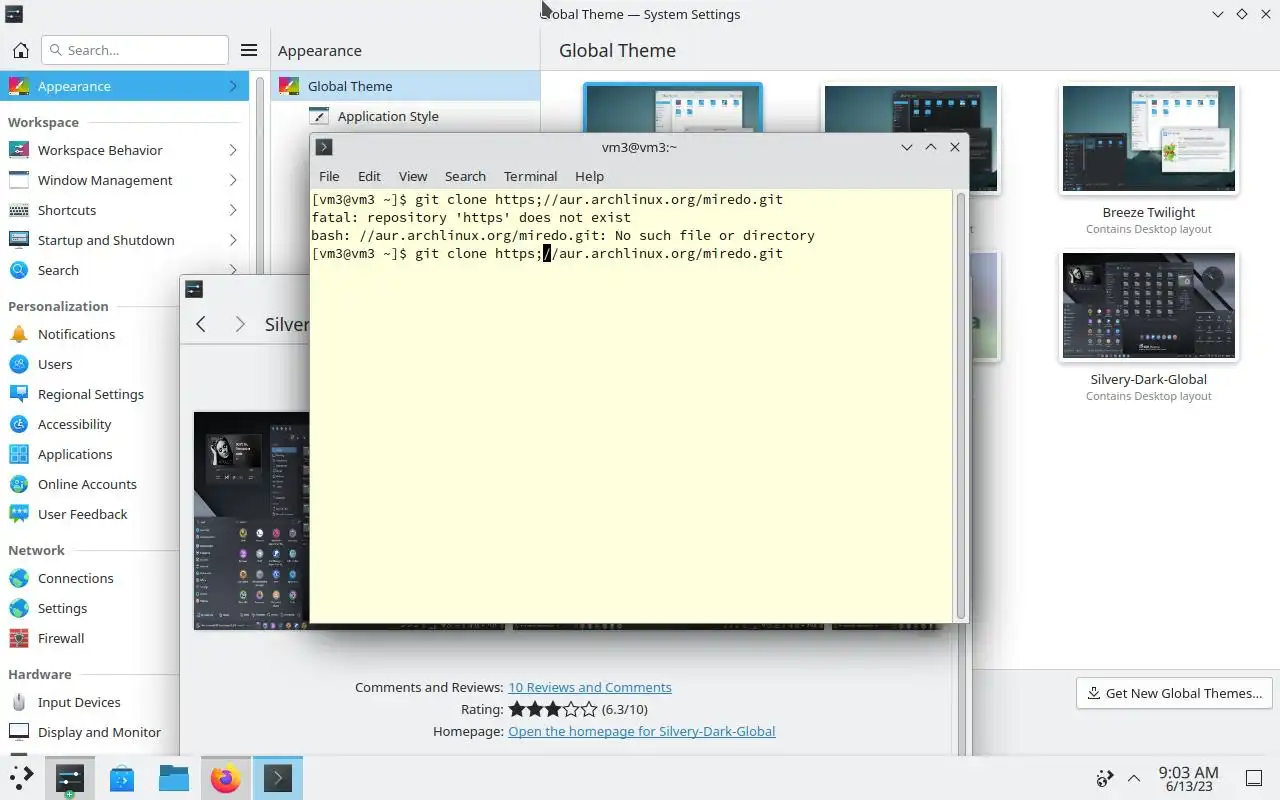Open the application launcher in taskbar
The height and width of the screenshot is (800, 1280).
pos(22,777)
